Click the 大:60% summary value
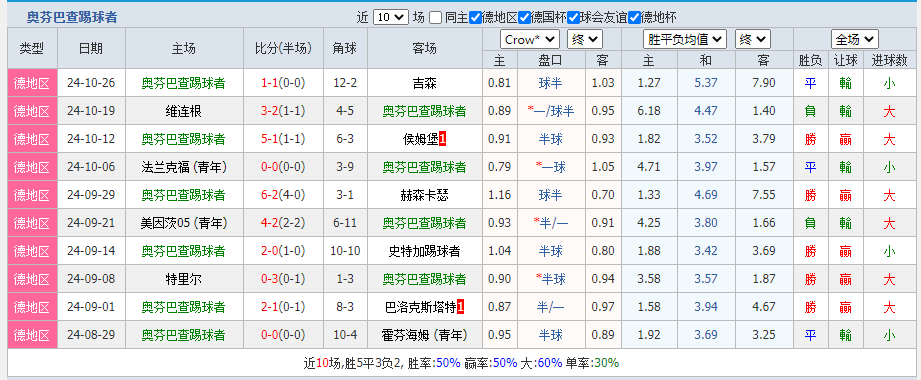The image size is (921, 380). click(x=542, y=363)
